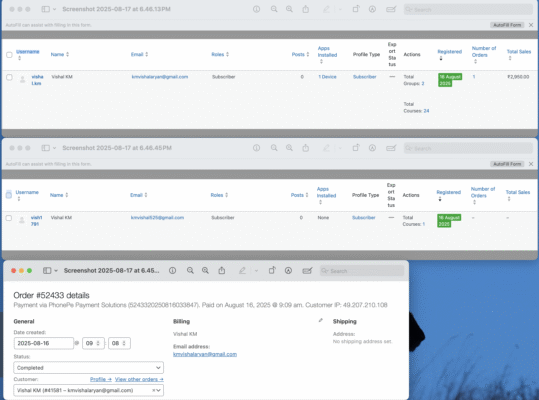
Task: Check select-all box in the 6.46.45PM table header
Action: tap(9, 195)
